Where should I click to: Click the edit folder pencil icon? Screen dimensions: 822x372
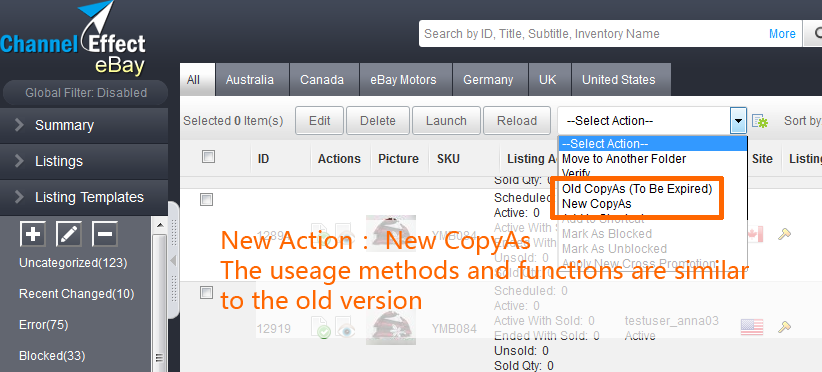click(69, 234)
